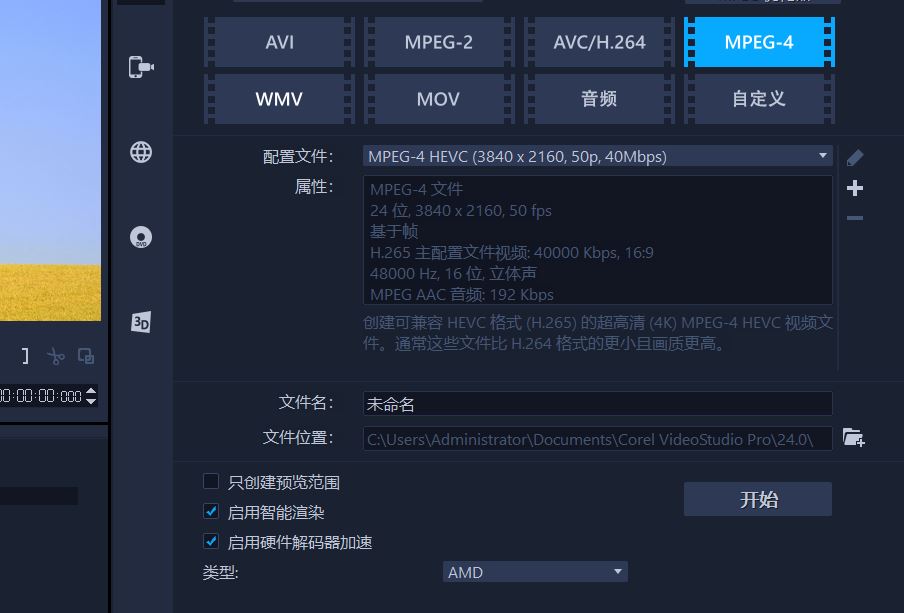Click the 开始 start button
904x613 pixels.
757,499
